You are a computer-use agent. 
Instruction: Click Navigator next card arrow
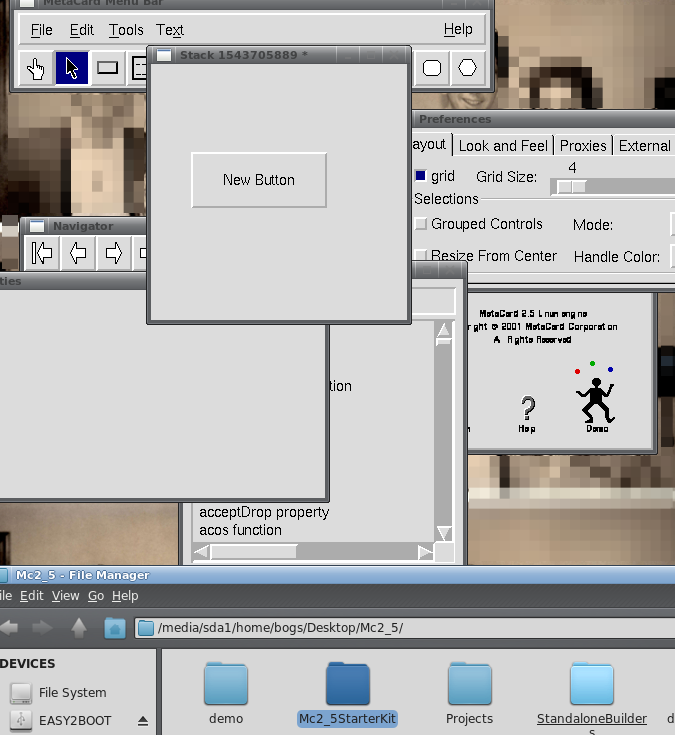(x=113, y=253)
